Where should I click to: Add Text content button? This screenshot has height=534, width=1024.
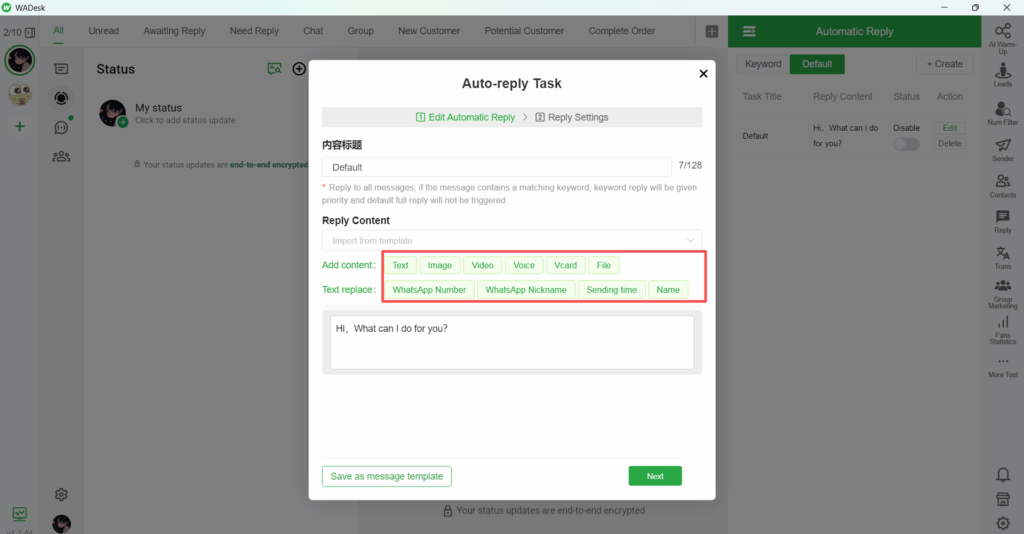coord(400,265)
